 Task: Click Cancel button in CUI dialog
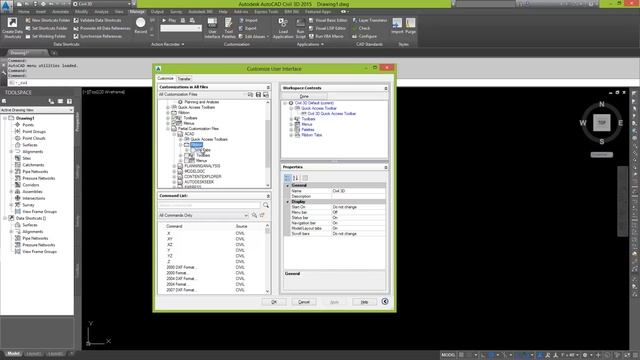[304, 302]
